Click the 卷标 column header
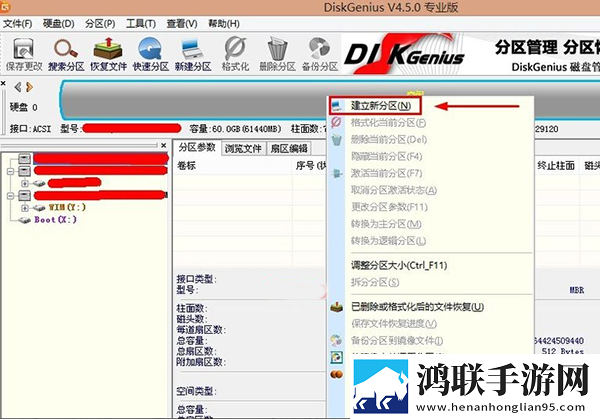 [187, 166]
